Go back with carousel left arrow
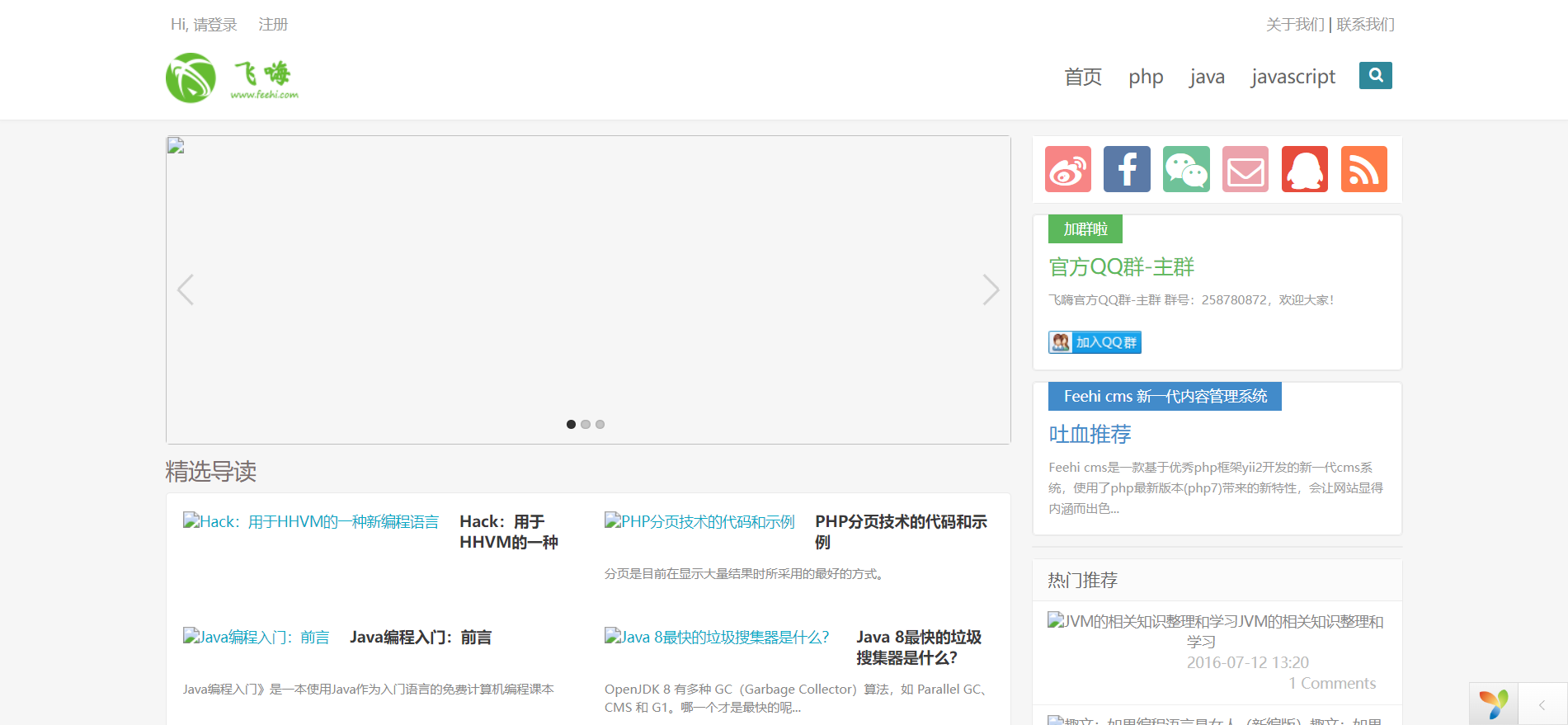Image resolution: width=1568 pixels, height=725 pixels. click(186, 290)
